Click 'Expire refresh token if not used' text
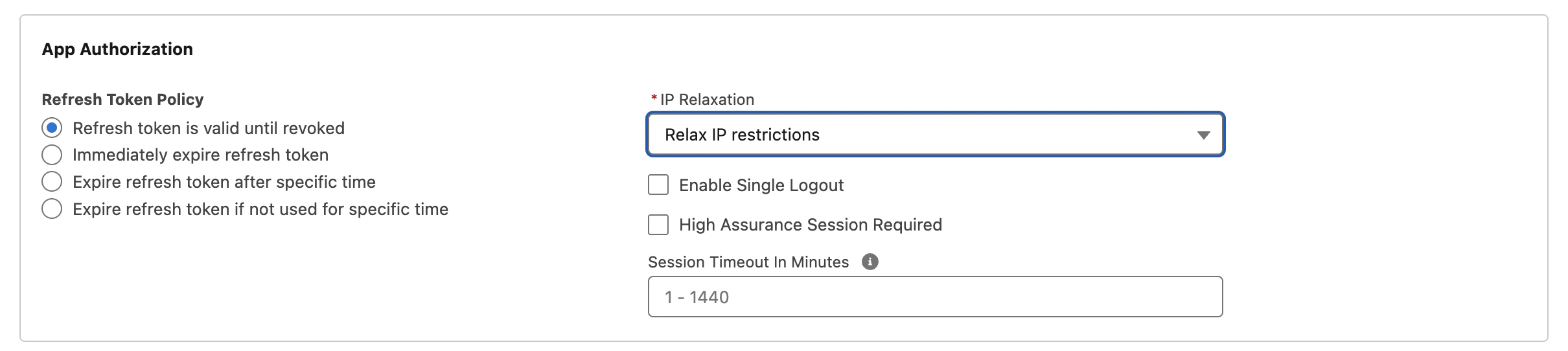1568x351 pixels. 260,210
